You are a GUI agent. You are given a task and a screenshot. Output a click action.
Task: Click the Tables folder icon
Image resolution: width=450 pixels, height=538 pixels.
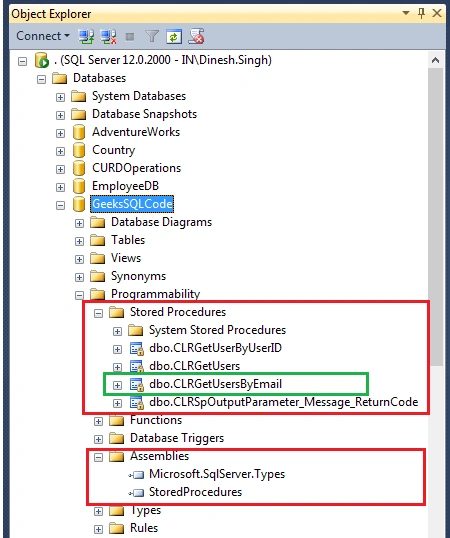pyautogui.click(x=97, y=240)
